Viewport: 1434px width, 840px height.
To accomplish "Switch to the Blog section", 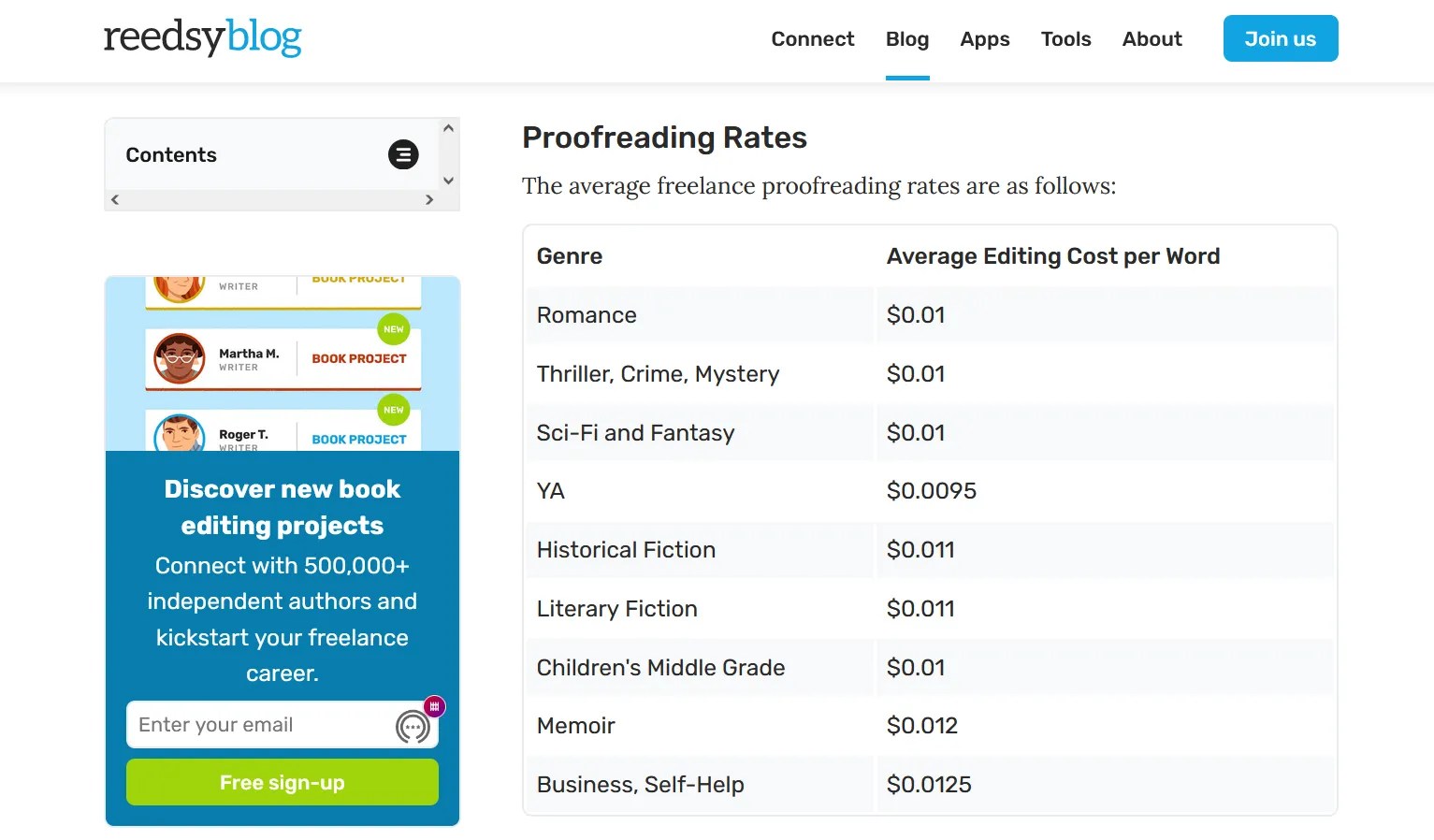I will (x=906, y=38).
